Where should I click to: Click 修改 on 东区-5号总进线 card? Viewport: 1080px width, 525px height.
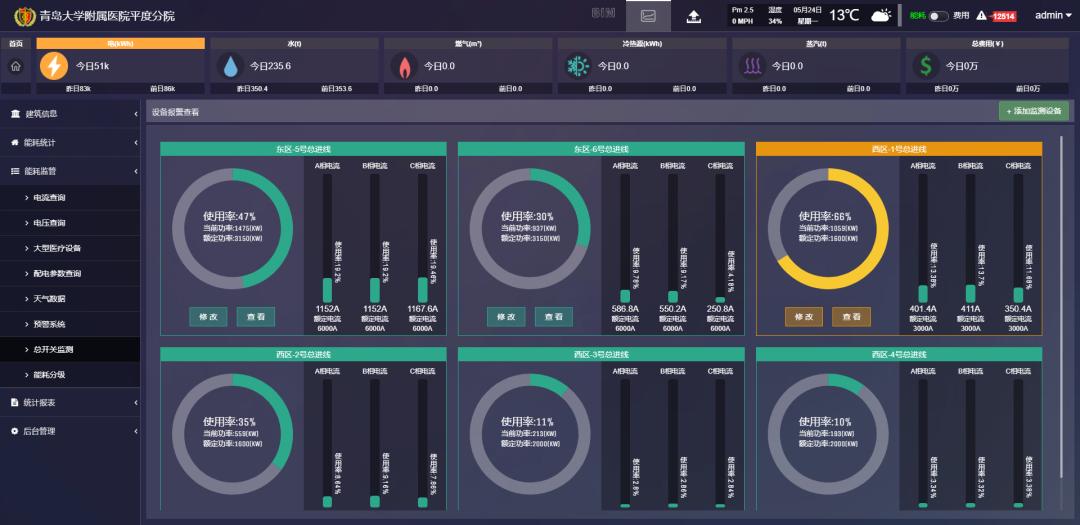(209, 317)
